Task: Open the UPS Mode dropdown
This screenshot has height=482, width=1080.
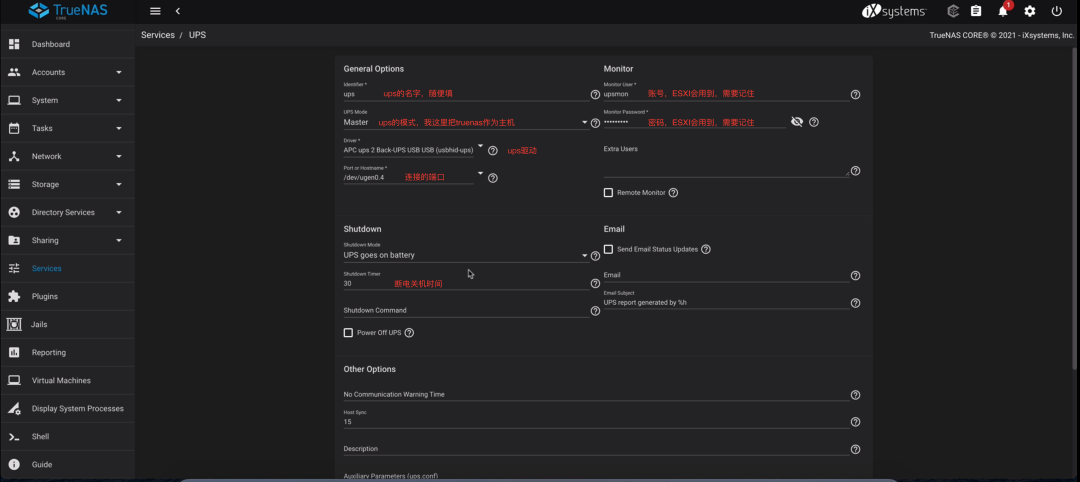Action: click(466, 123)
